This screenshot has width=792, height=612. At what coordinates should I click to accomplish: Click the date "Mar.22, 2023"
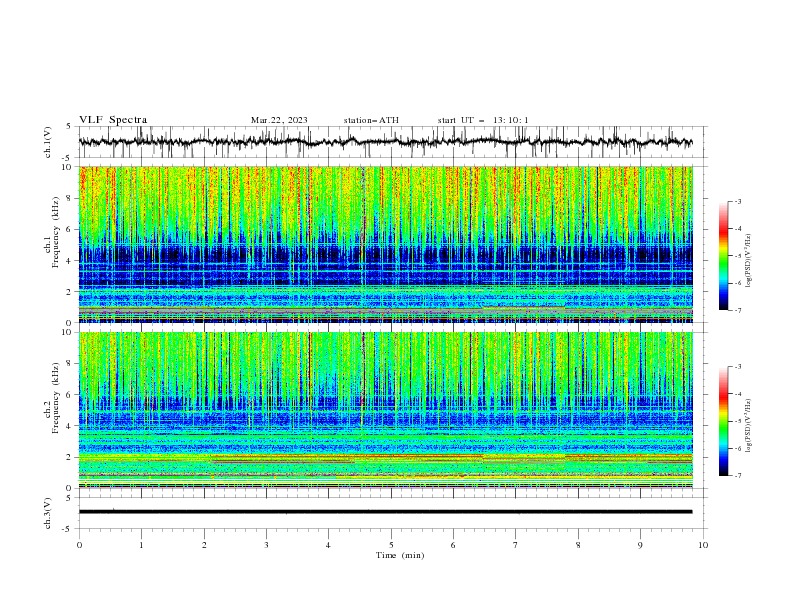(279, 120)
